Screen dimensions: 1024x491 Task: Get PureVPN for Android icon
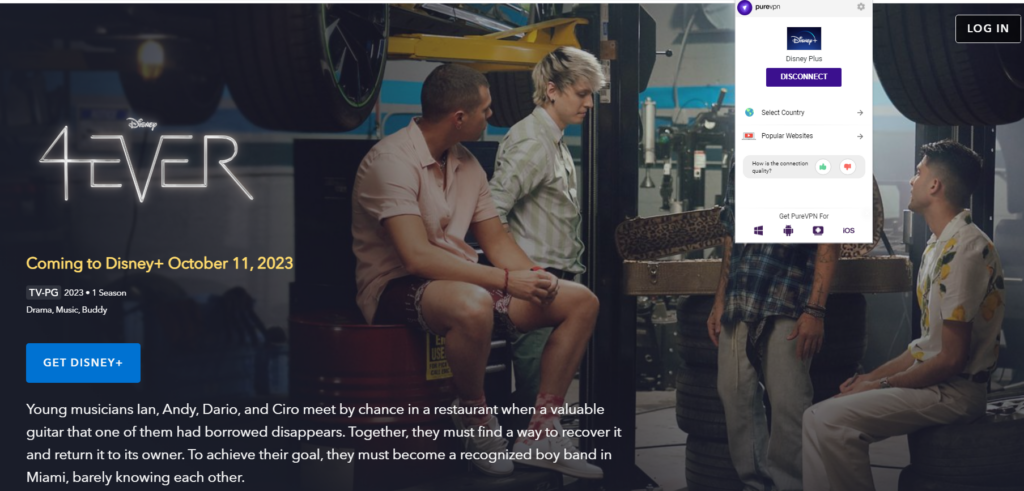pyautogui.click(x=788, y=230)
